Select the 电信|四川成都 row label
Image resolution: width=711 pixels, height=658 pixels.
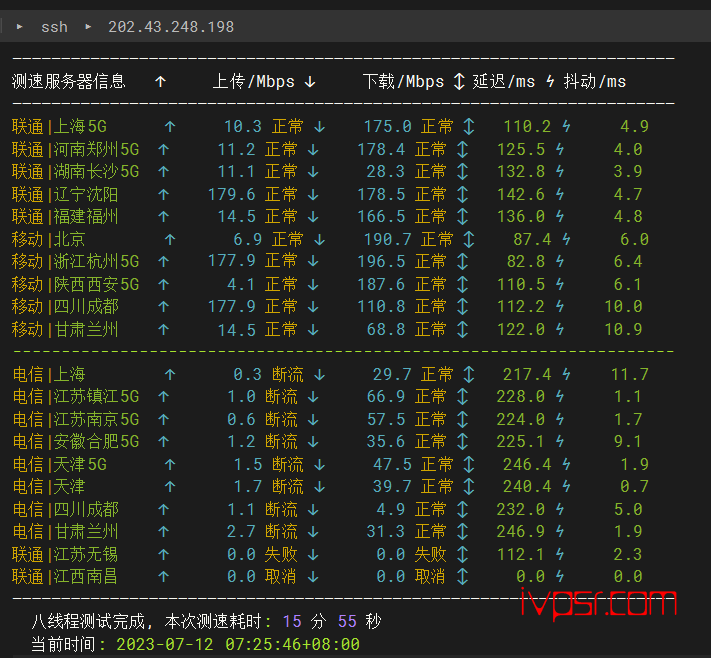point(66,509)
